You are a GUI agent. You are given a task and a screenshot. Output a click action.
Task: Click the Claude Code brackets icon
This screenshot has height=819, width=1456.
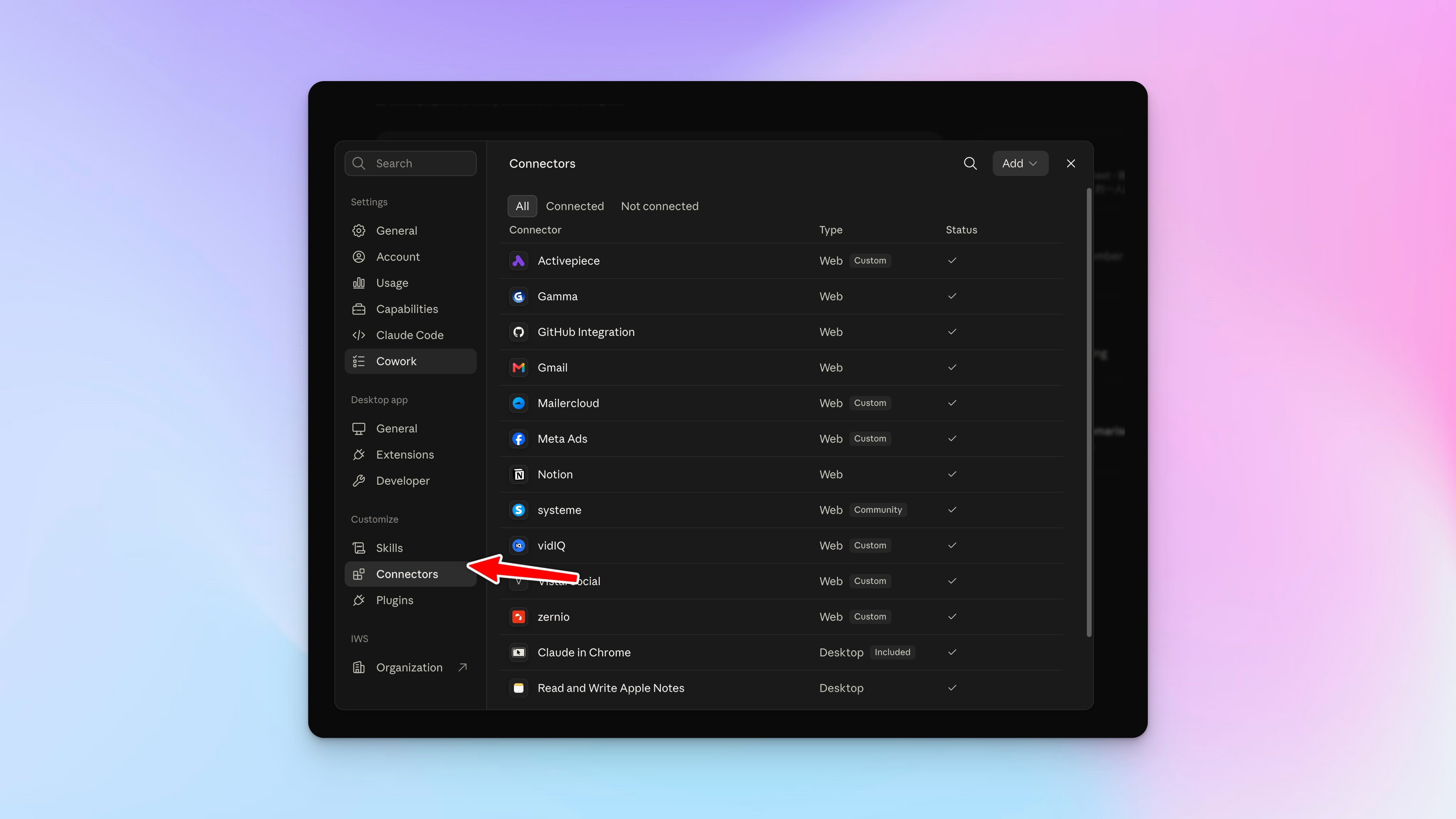(358, 335)
